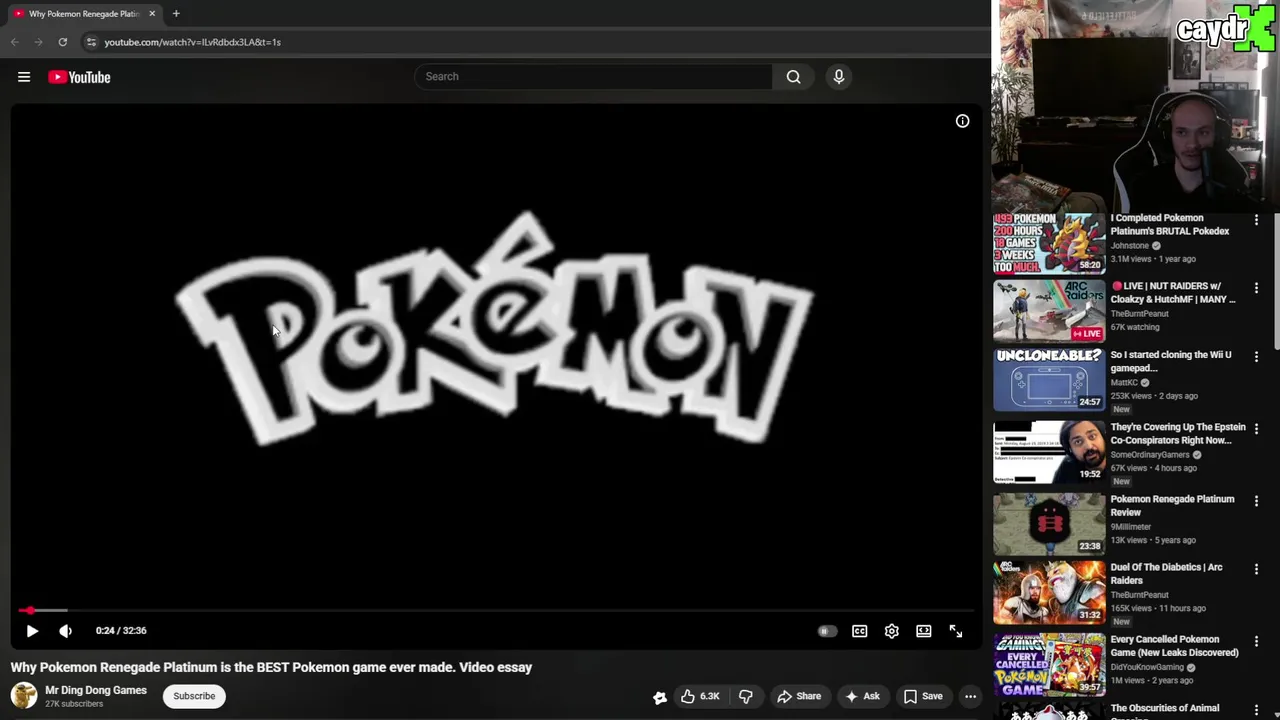Open Every Cancelled Pokemon Game thumbnail

click(1049, 664)
